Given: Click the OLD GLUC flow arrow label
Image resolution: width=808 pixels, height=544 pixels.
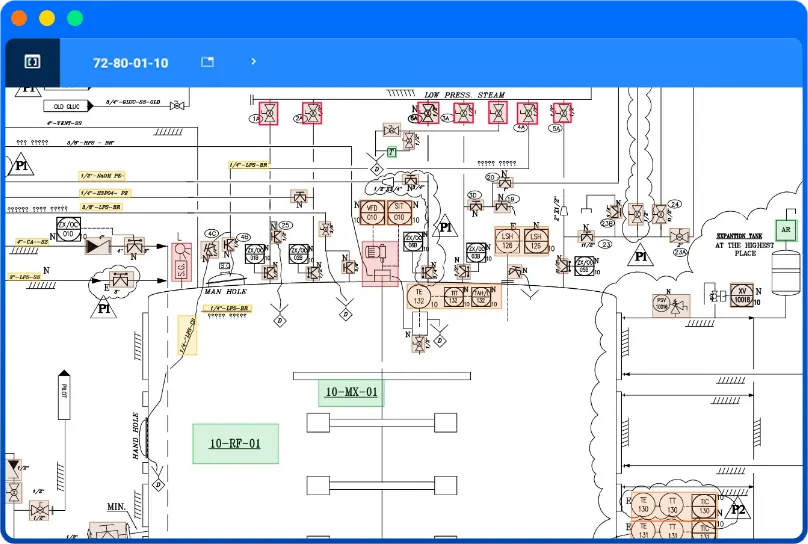Looking at the screenshot, I should [x=68, y=106].
